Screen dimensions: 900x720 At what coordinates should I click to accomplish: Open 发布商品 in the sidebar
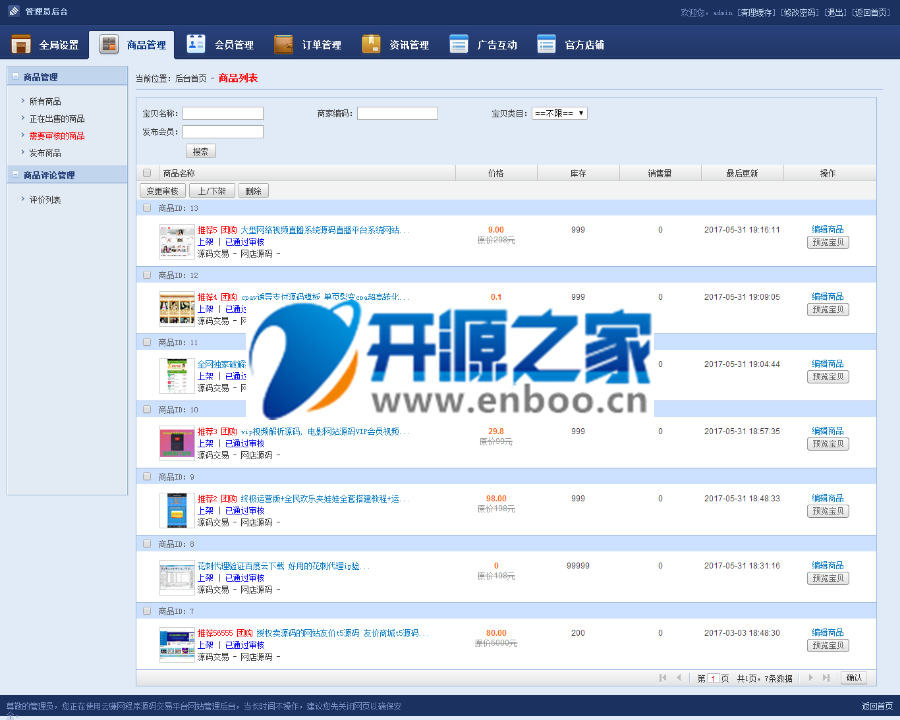[x=45, y=153]
